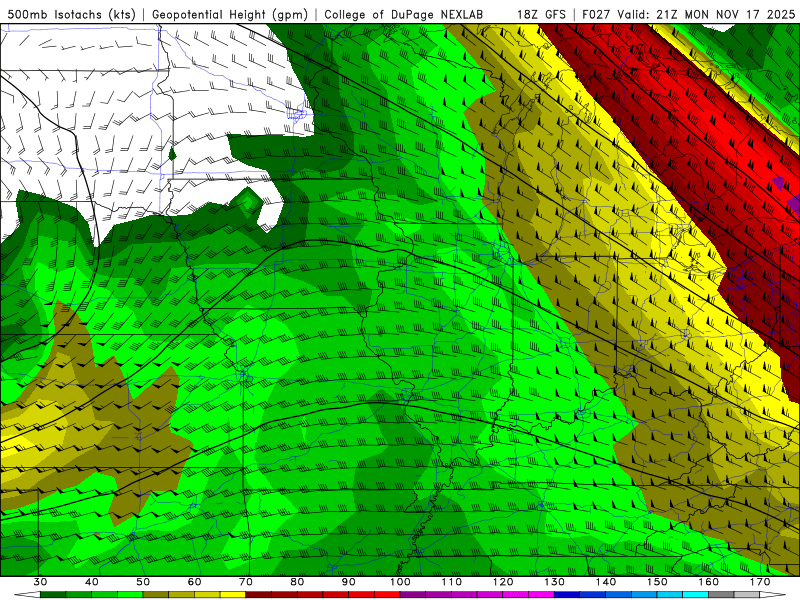Click the legend label "100"
The height and width of the screenshot is (600, 800).
tap(400, 582)
